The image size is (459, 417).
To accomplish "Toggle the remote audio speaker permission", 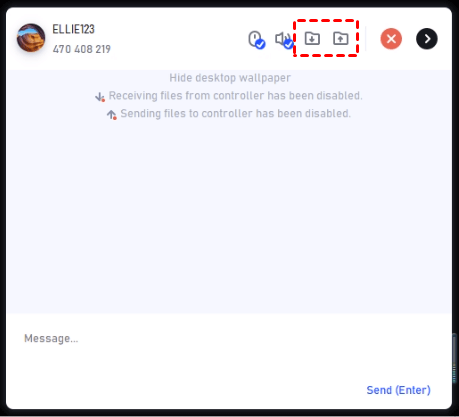I will (x=283, y=39).
